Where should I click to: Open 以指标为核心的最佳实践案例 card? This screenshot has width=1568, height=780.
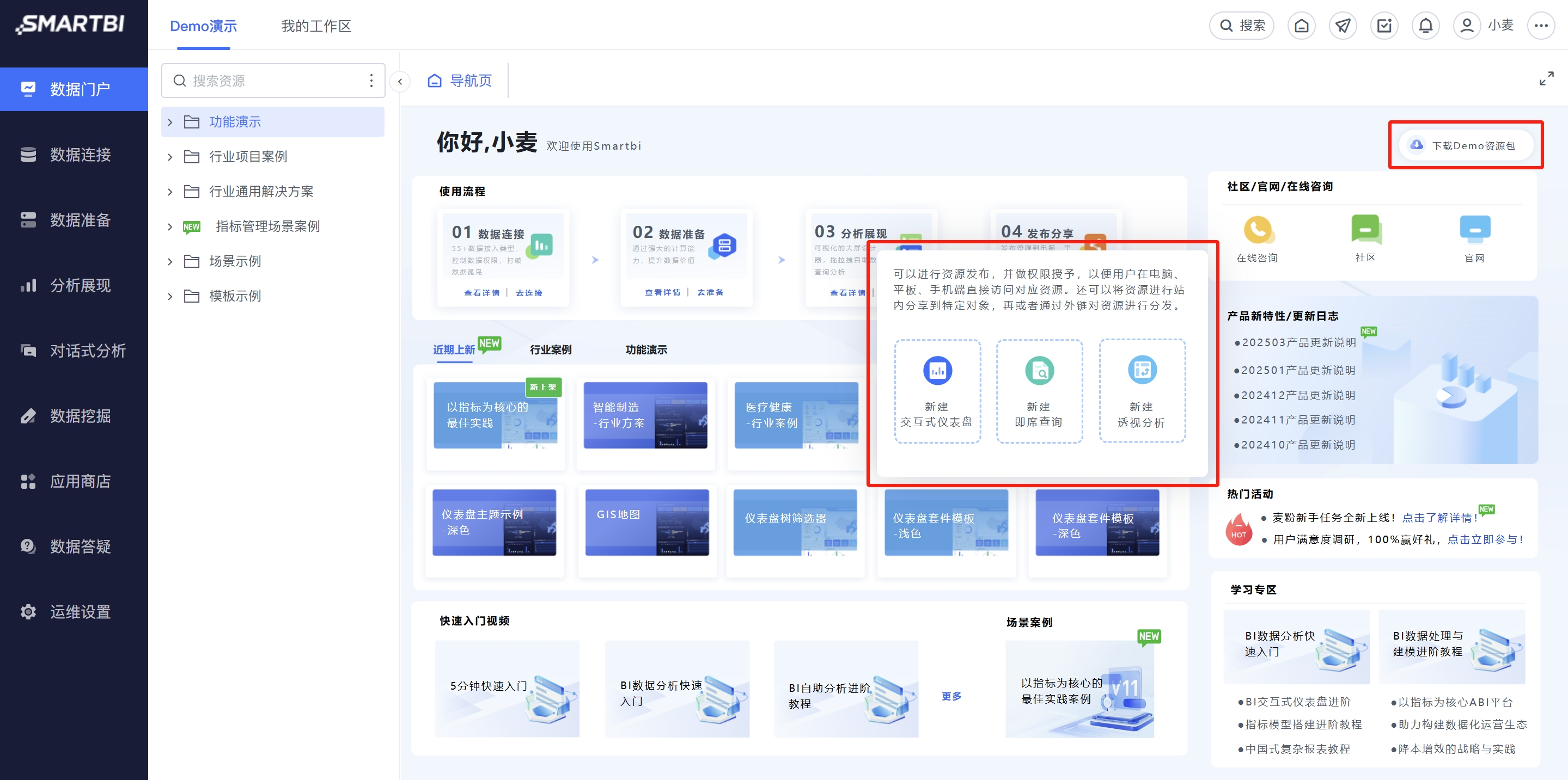1080,689
